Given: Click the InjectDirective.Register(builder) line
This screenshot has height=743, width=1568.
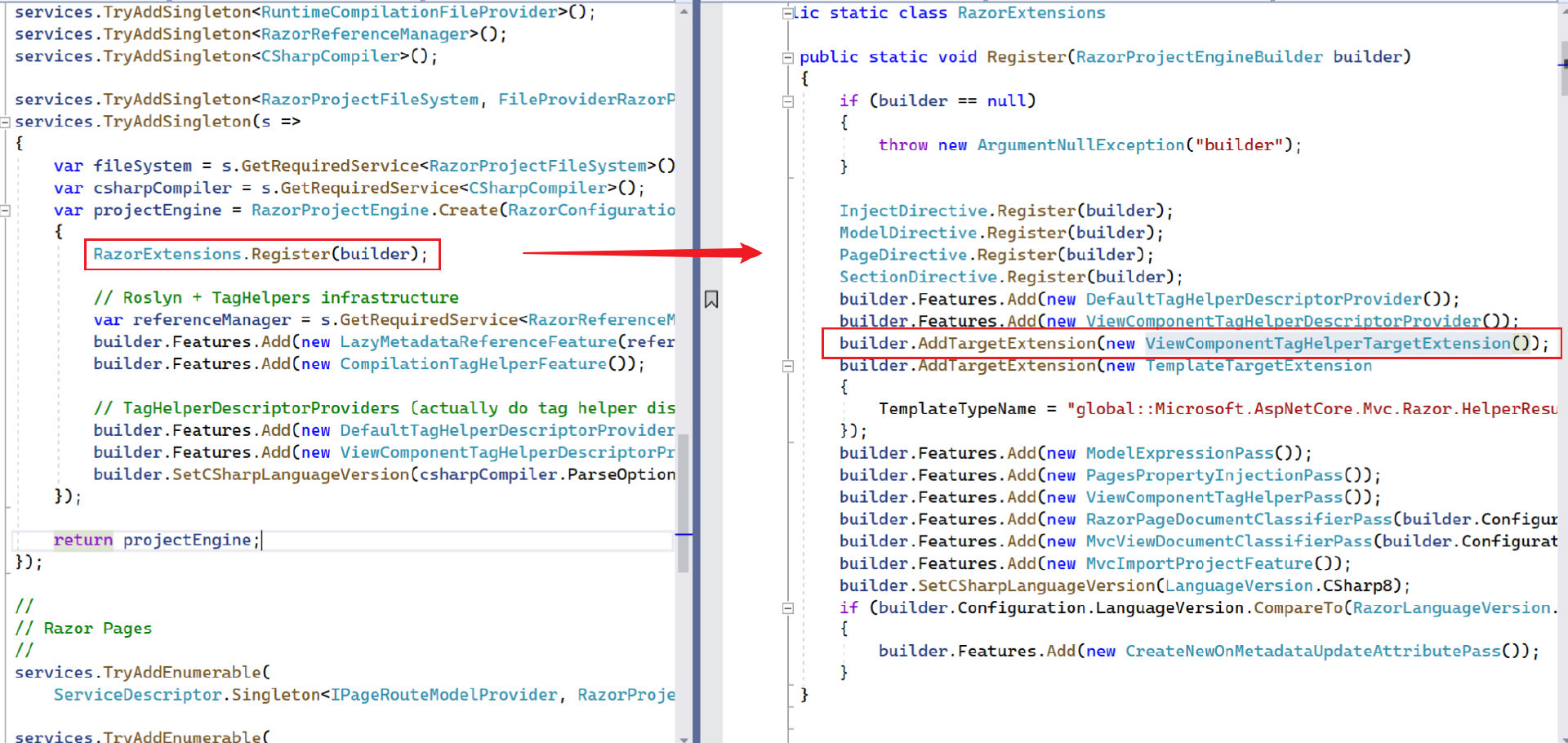Looking at the screenshot, I should pos(1006,211).
